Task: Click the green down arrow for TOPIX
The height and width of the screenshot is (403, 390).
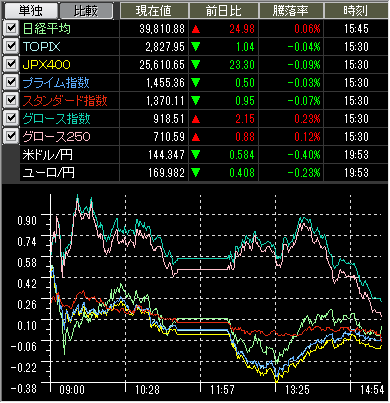Action: (196, 47)
